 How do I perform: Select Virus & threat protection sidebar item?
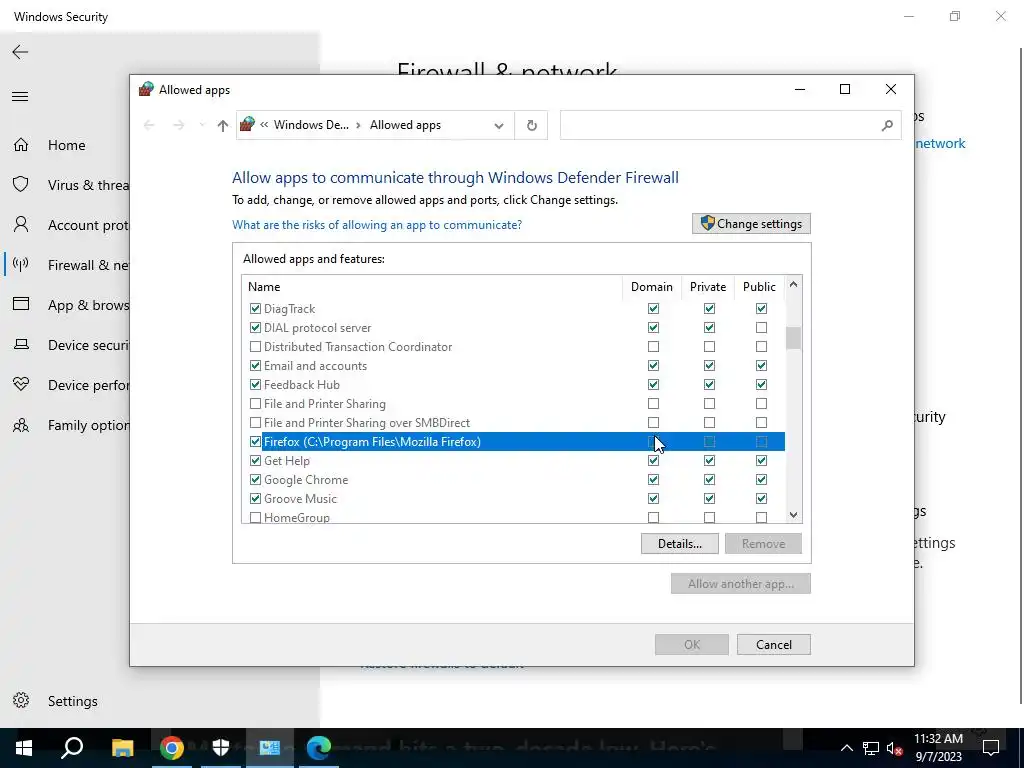(x=88, y=185)
